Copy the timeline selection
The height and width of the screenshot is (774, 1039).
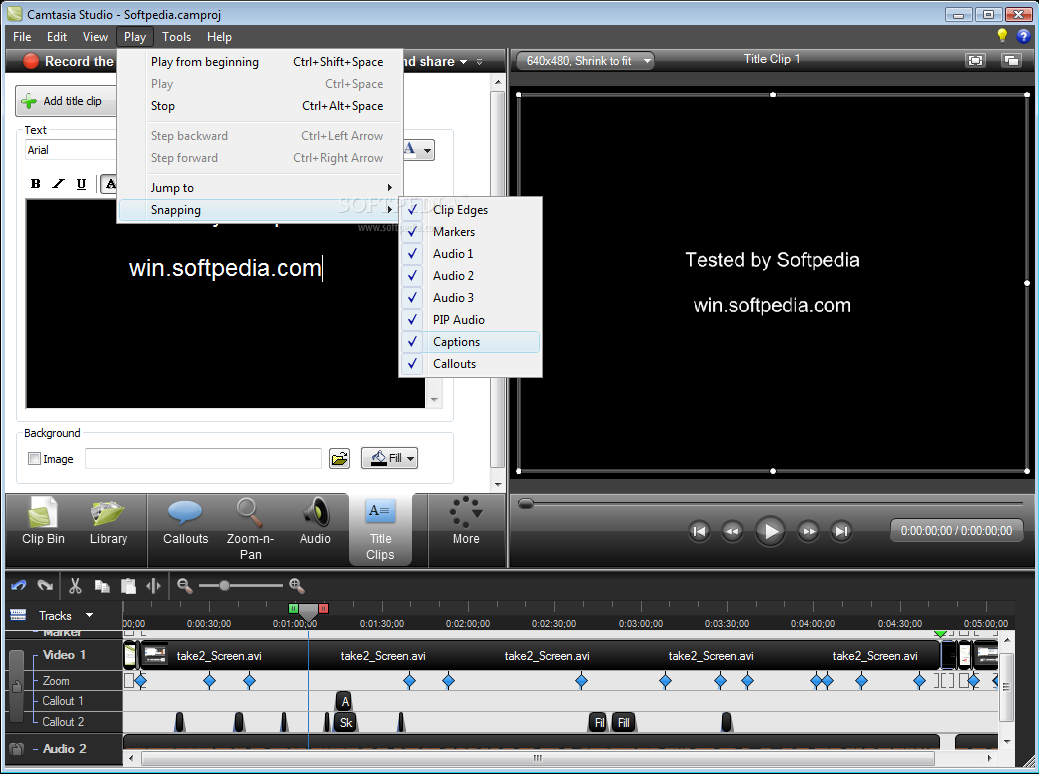(102, 586)
